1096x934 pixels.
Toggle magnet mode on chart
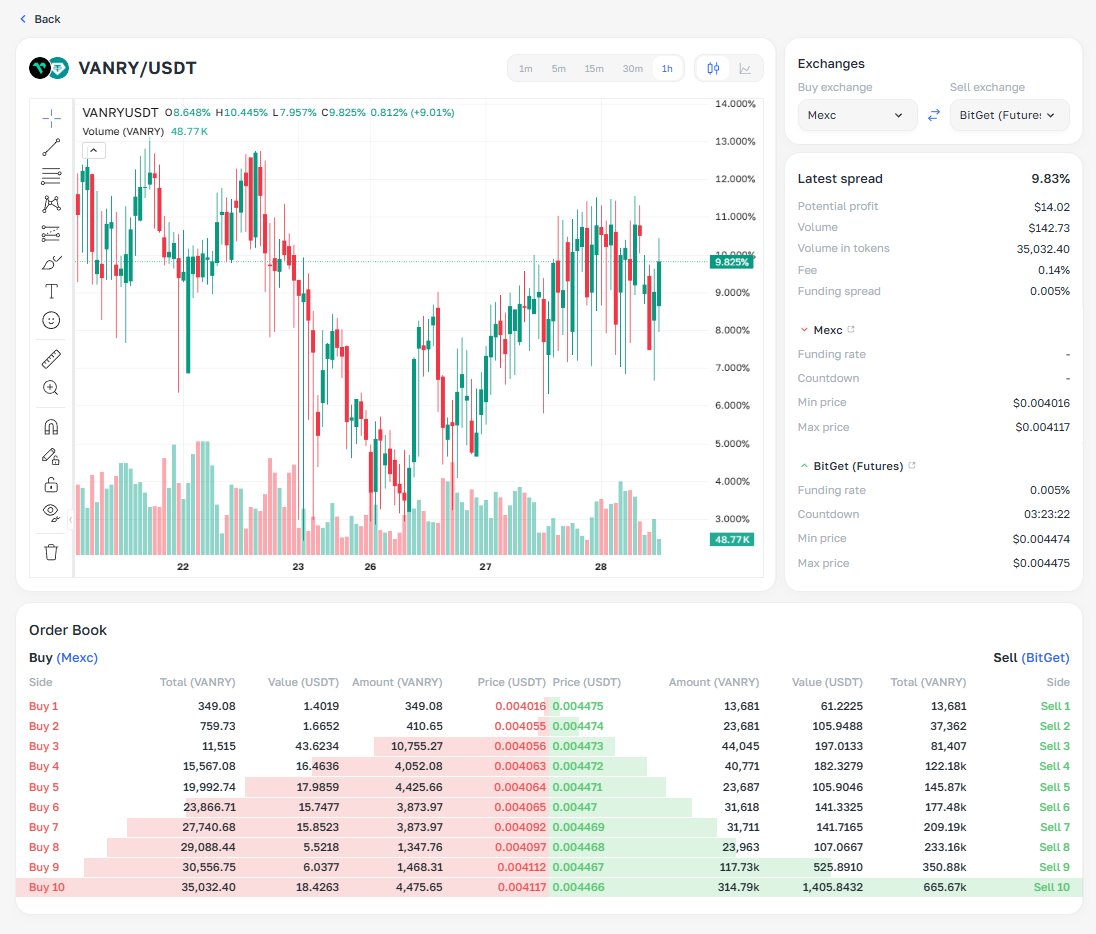point(51,426)
